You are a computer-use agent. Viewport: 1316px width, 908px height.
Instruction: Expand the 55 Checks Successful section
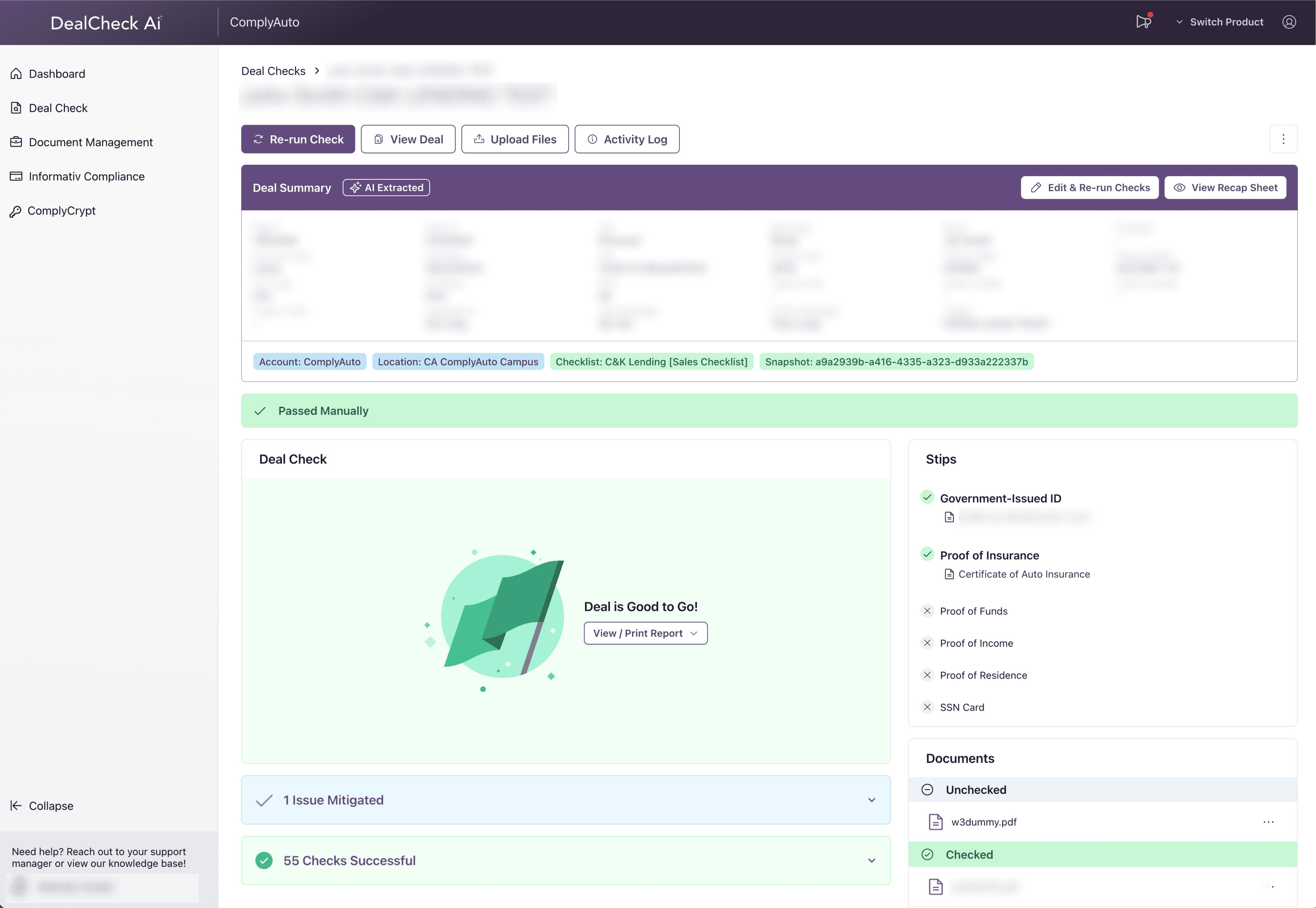871,861
